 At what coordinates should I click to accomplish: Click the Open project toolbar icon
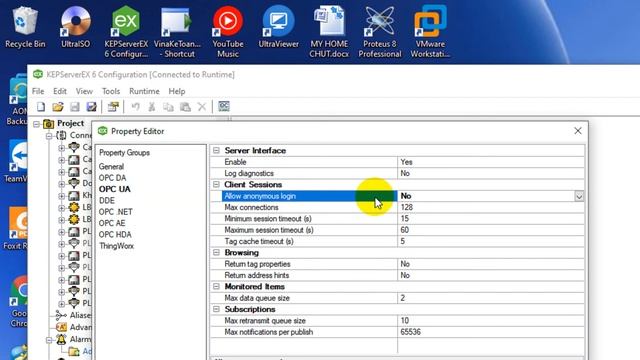(x=58, y=107)
